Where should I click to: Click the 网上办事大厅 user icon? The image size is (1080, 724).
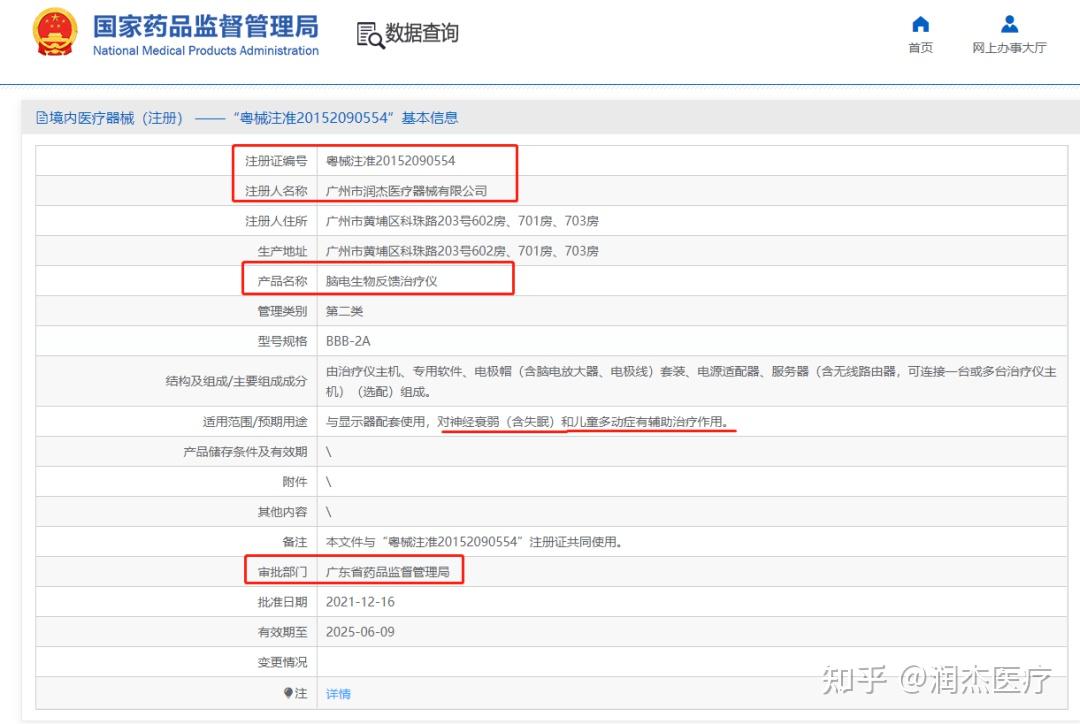1008,24
